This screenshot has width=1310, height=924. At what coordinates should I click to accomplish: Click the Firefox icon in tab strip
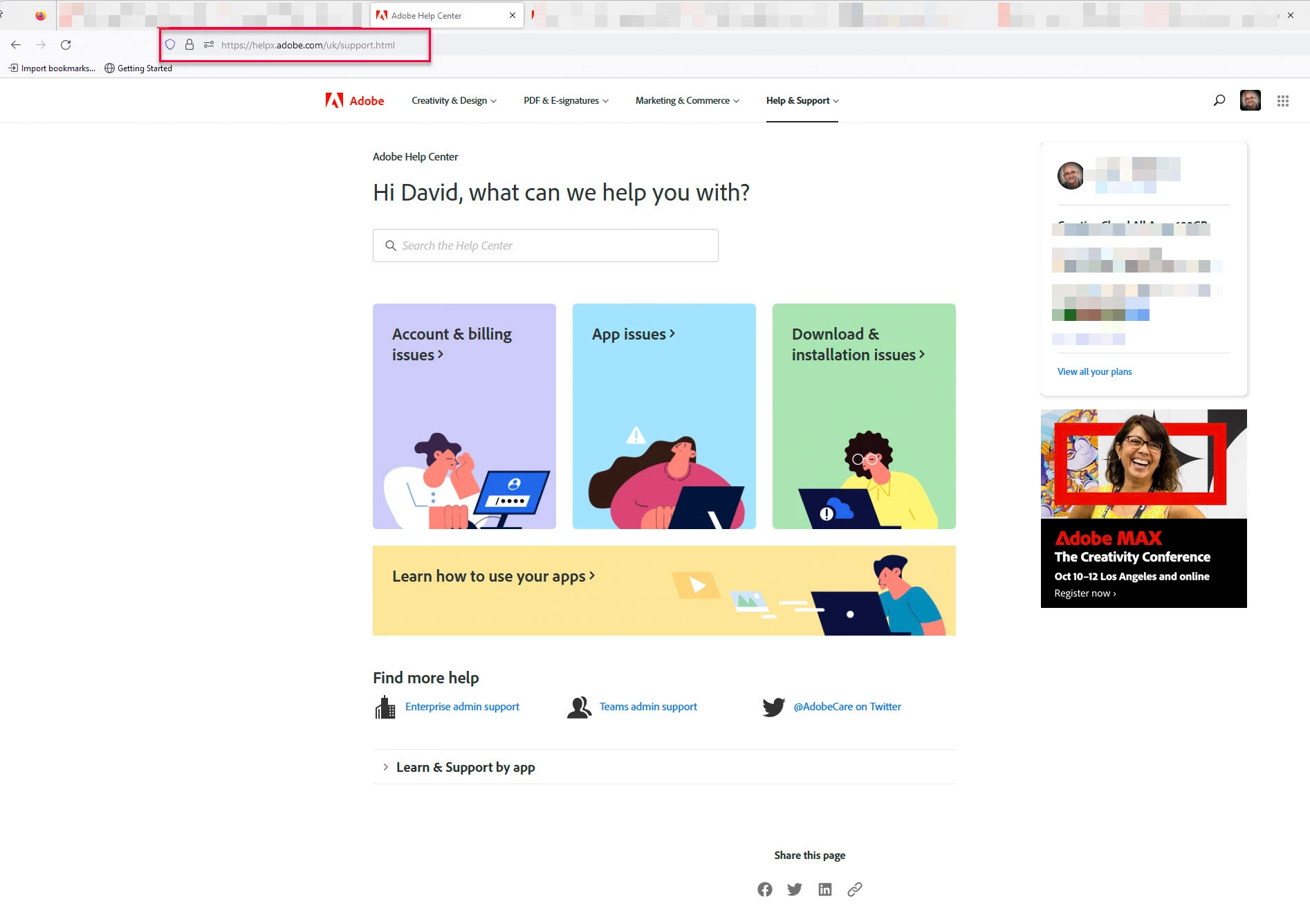[x=41, y=15]
